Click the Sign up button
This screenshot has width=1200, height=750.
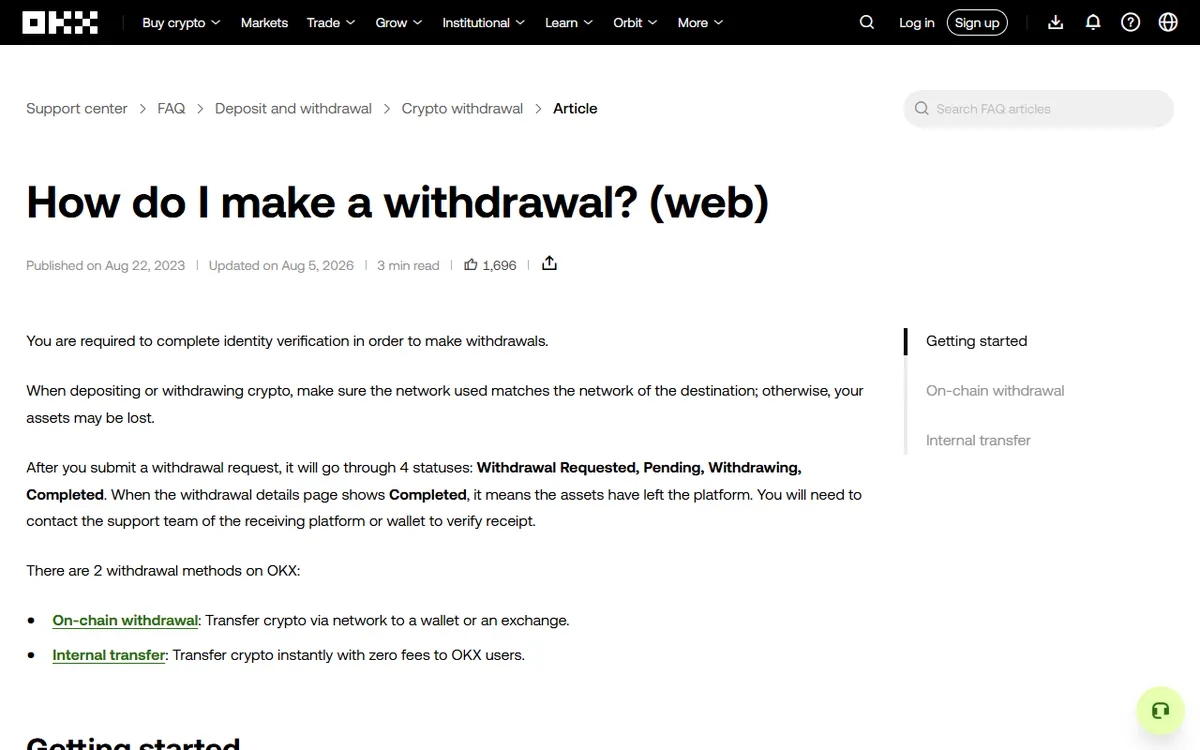tap(977, 22)
